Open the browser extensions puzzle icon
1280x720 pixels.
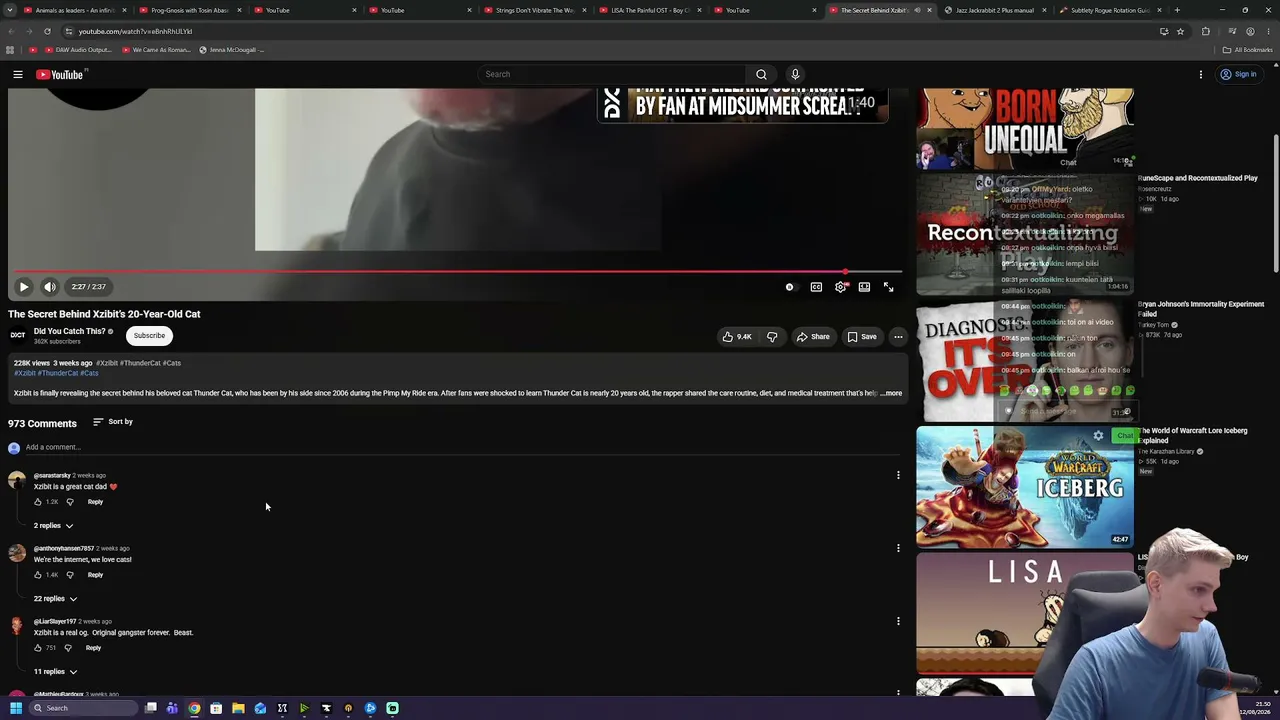pos(1205,31)
